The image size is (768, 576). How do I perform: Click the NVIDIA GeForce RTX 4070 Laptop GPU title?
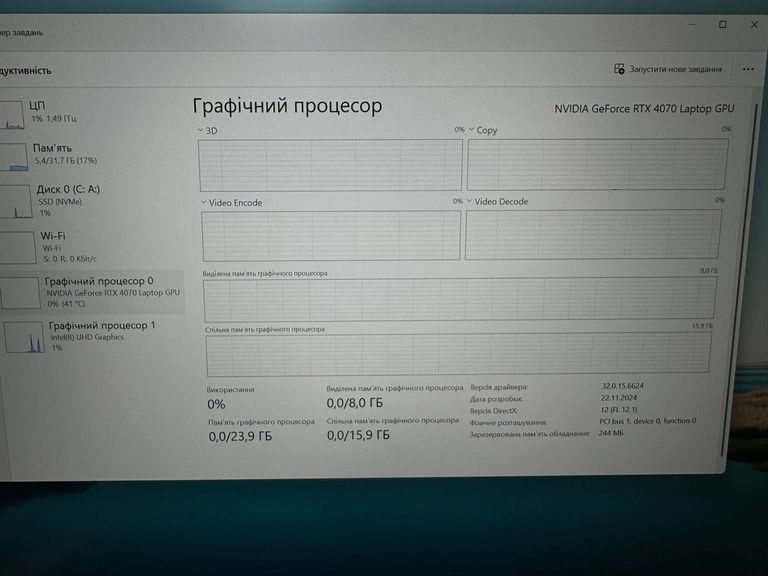click(x=644, y=109)
